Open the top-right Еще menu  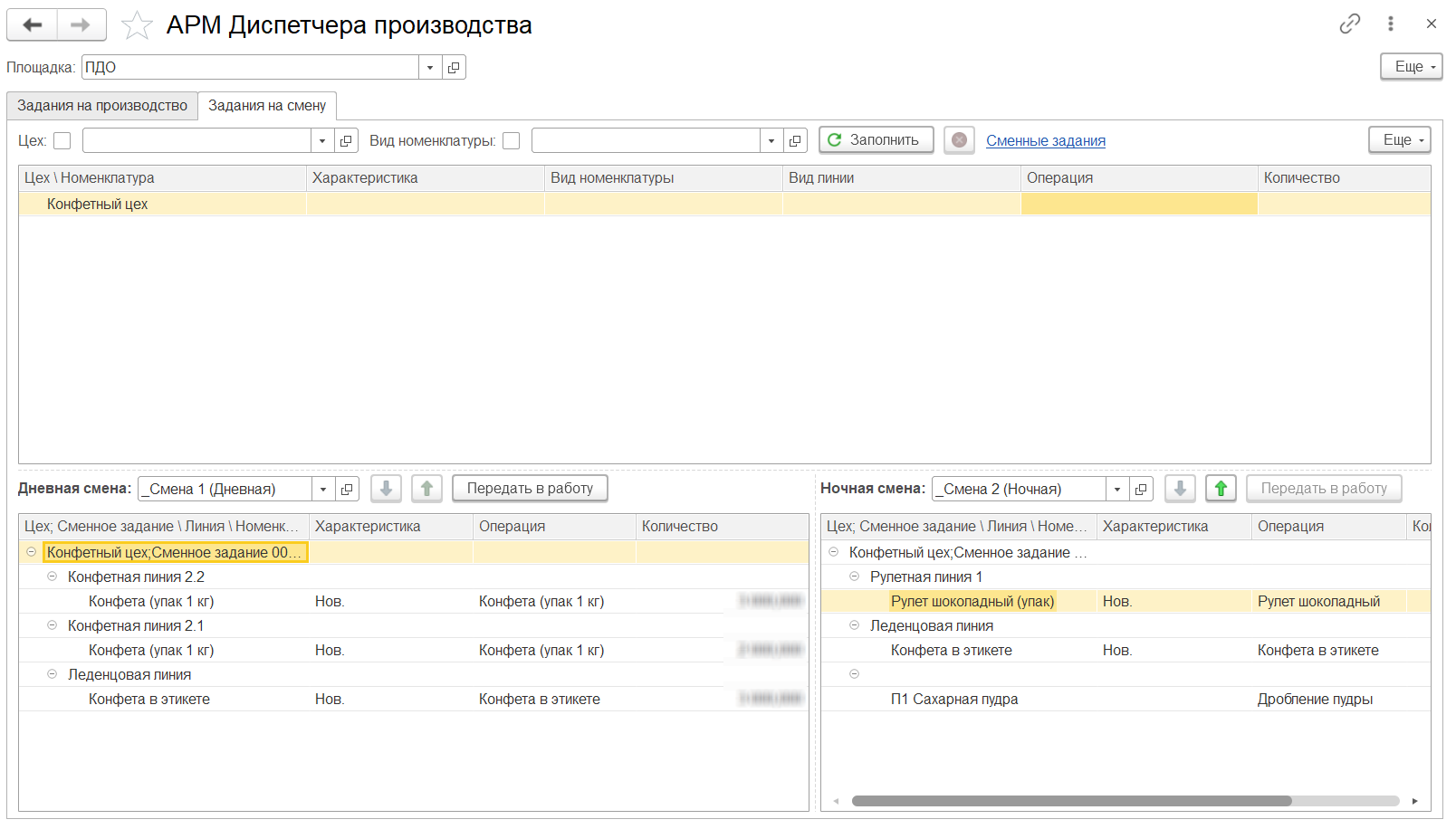point(1411,67)
